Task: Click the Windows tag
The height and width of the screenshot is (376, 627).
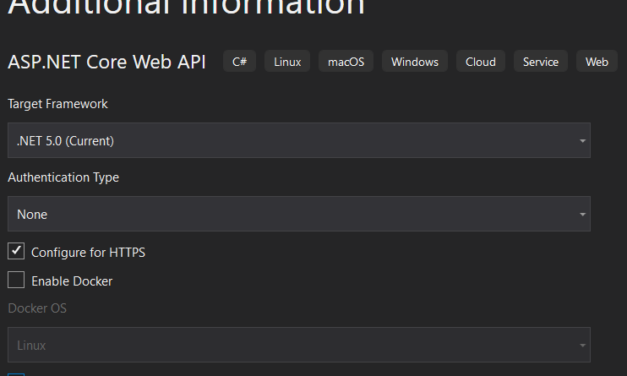Action: (x=415, y=62)
